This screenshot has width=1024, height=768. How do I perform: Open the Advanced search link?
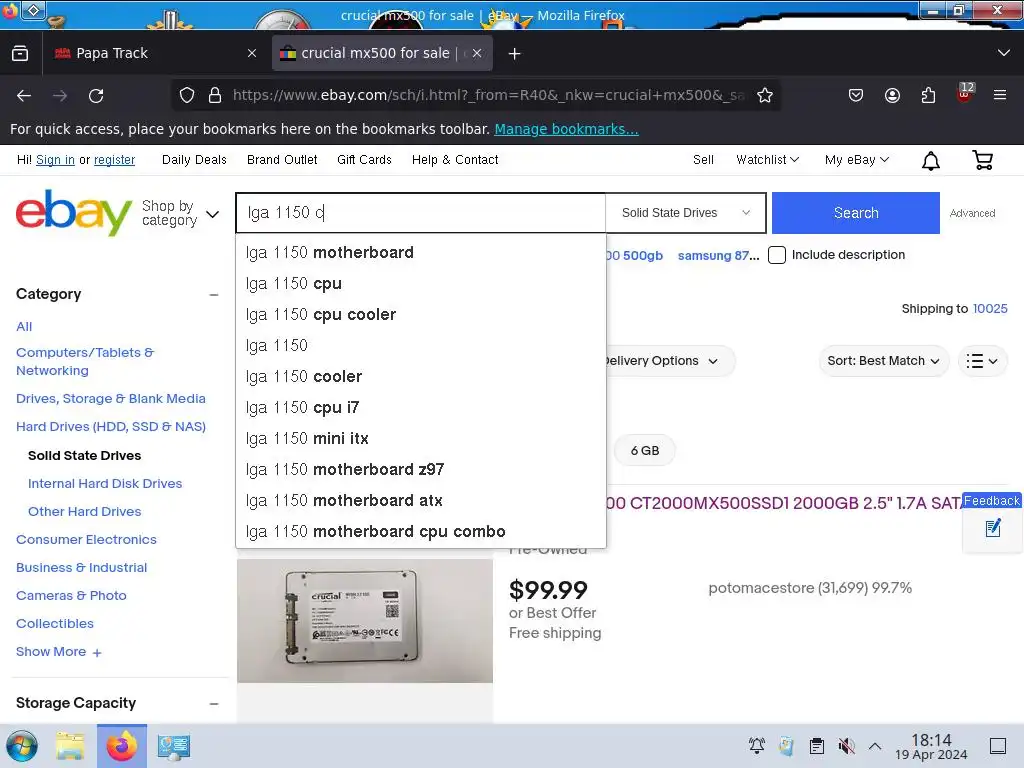[x=972, y=214]
